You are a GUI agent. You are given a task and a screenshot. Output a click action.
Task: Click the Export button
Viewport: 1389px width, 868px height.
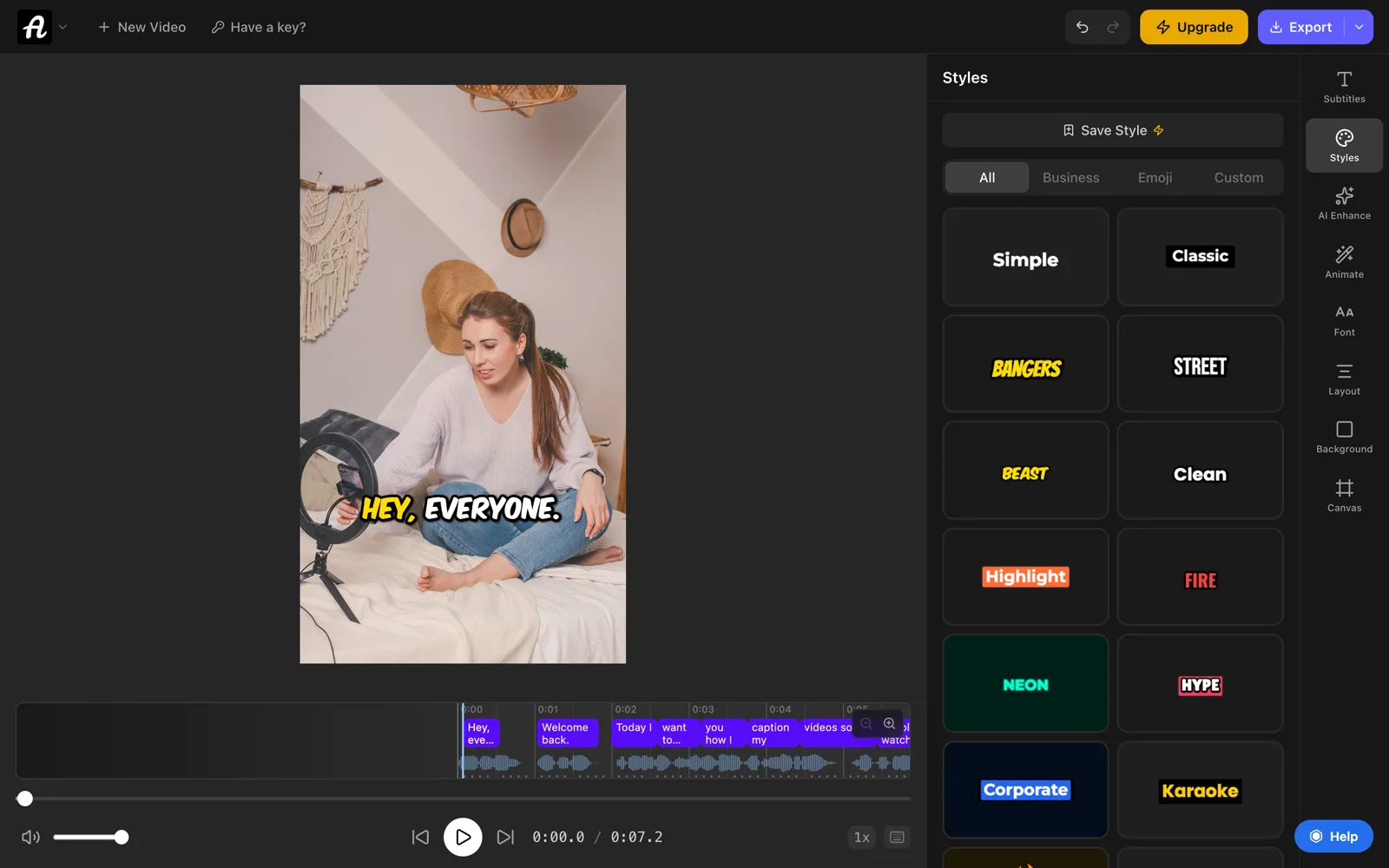1300,27
